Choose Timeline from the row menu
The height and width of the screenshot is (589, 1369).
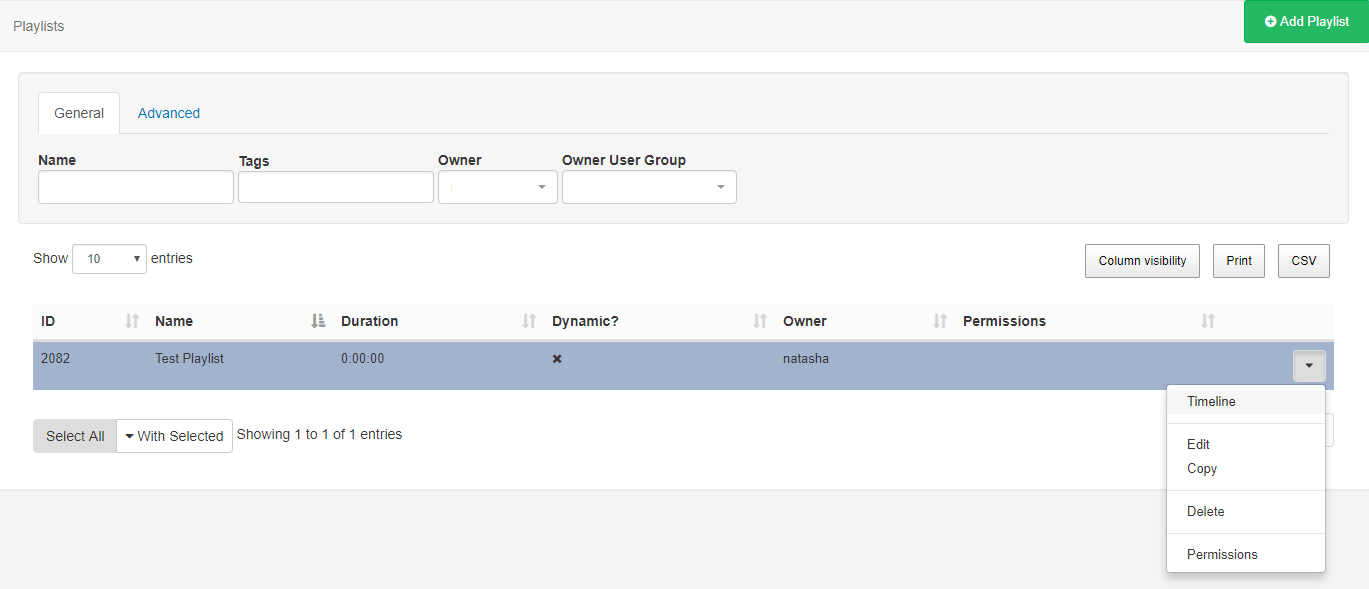tap(1211, 401)
